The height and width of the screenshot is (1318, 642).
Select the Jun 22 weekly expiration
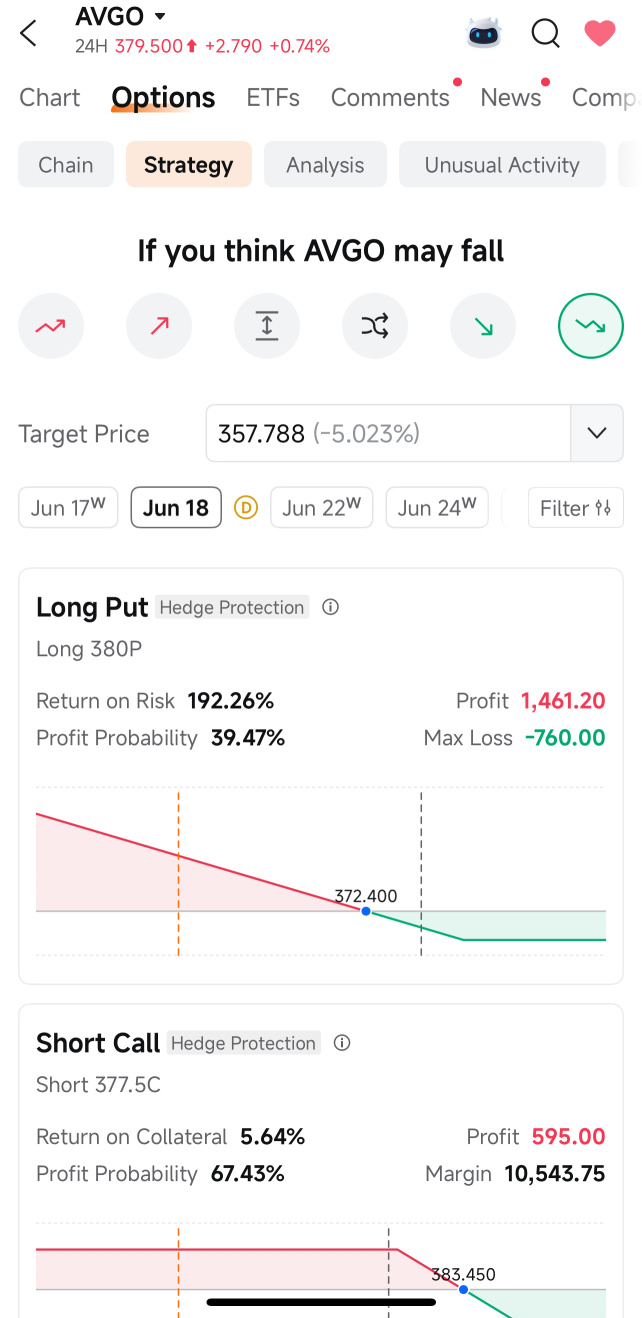tap(321, 508)
